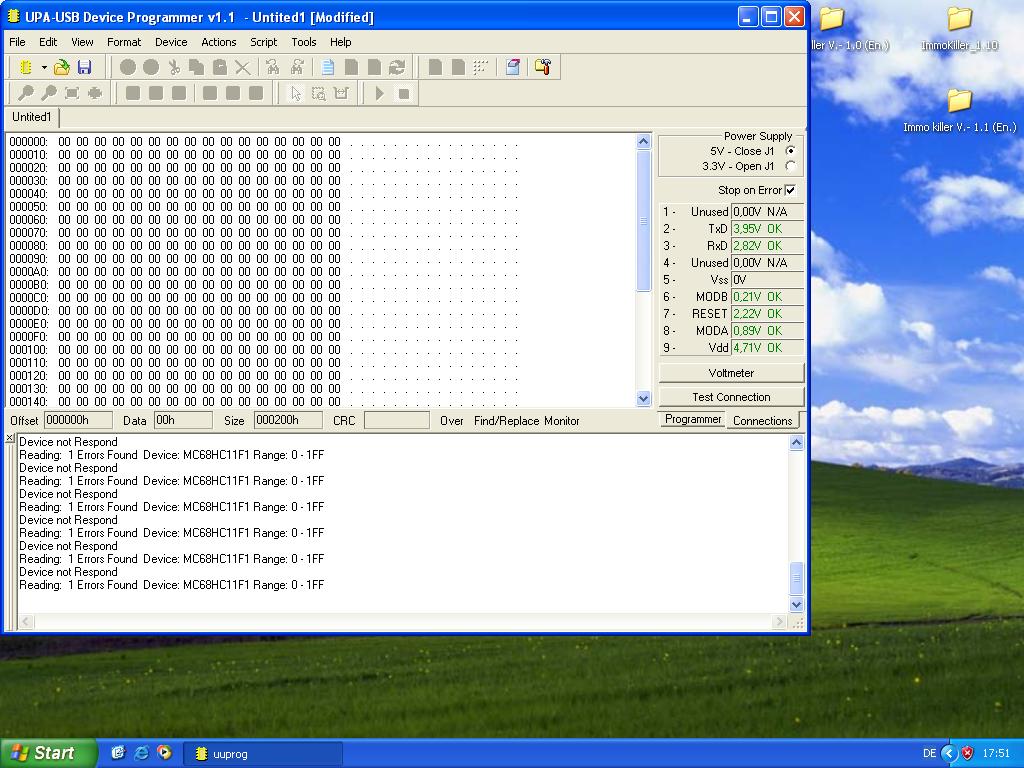
Task: Click the Internet Explorer quick launch icon
Action: click(x=141, y=753)
